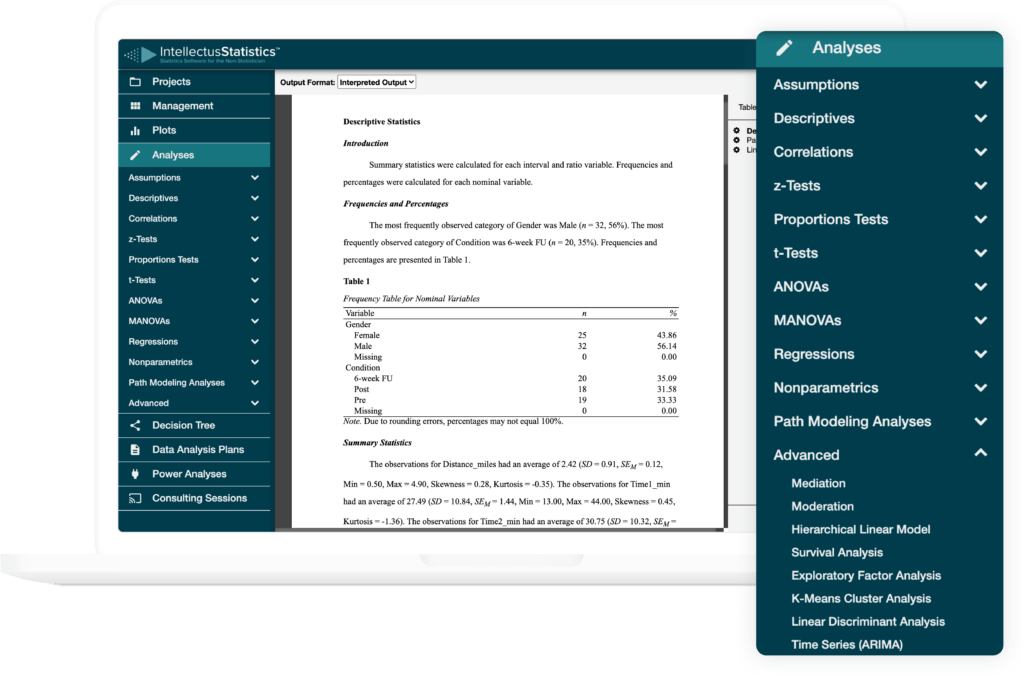Collapse the Advanced section chevron in the enlarged panel
This screenshot has height=676, width=1024.
click(980, 453)
